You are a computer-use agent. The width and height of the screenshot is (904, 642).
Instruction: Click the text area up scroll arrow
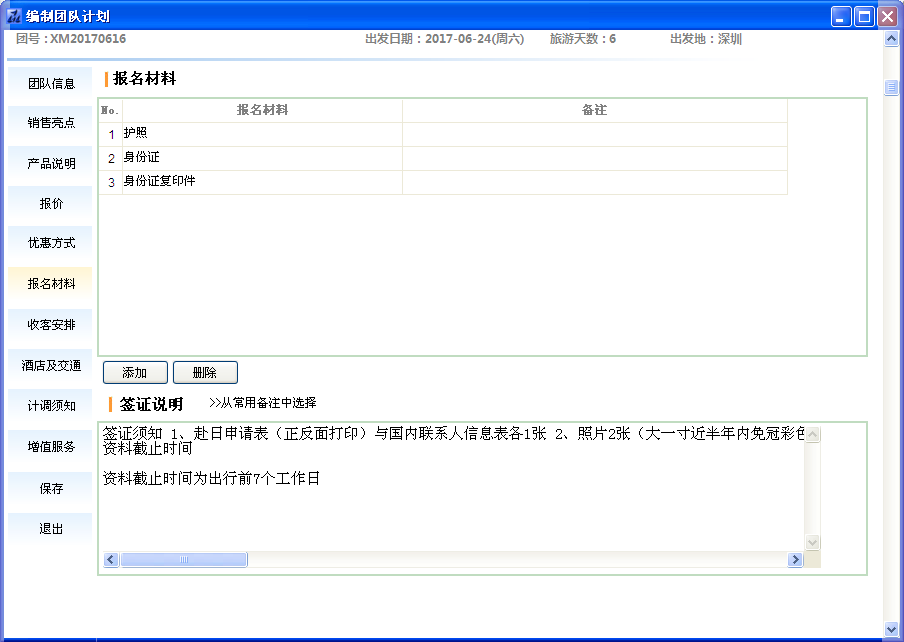[x=812, y=434]
